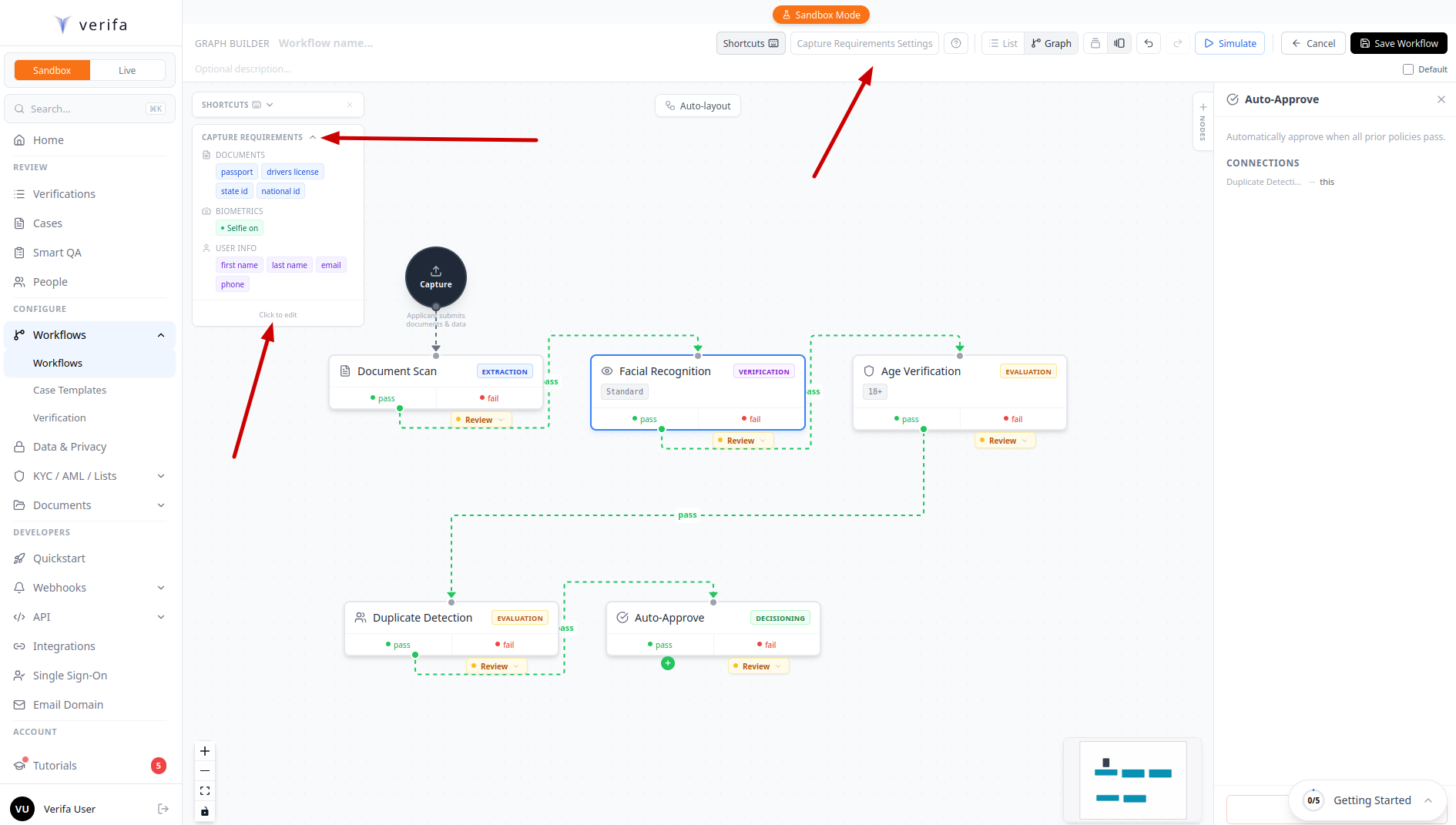The height and width of the screenshot is (825, 1456).
Task: Click the Workflow name input field
Action: pyautogui.click(x=326, y=43)
